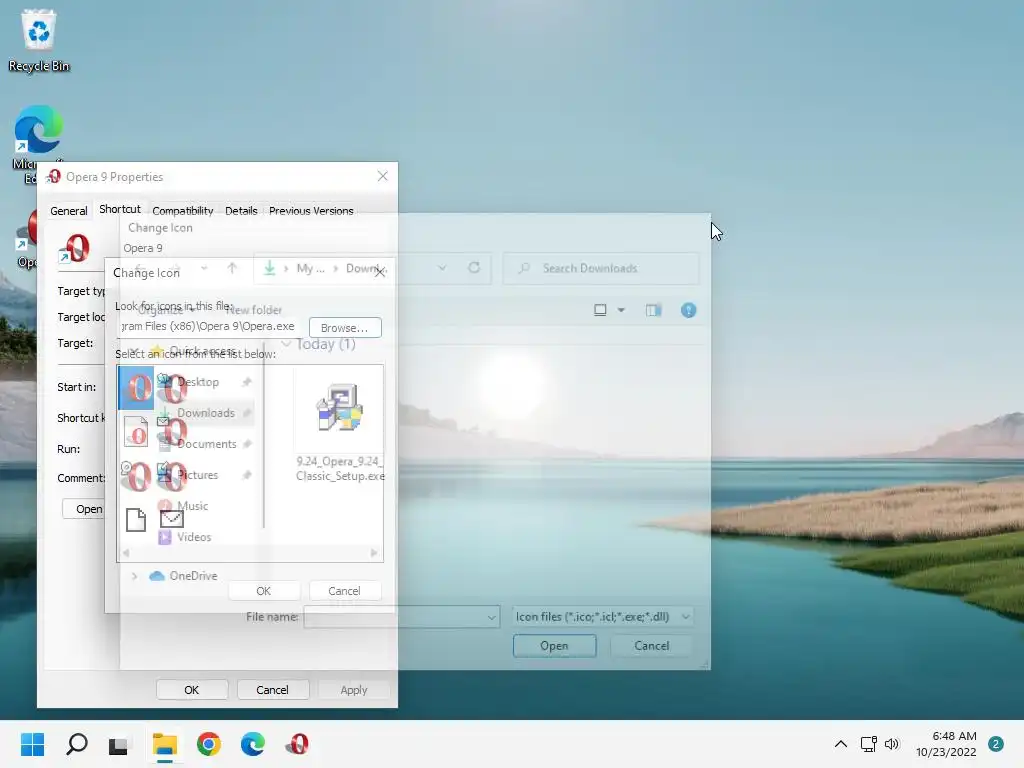1024x768 pixels.
Task: Pick the blank document icon in icon list
Action: point(136,520)
